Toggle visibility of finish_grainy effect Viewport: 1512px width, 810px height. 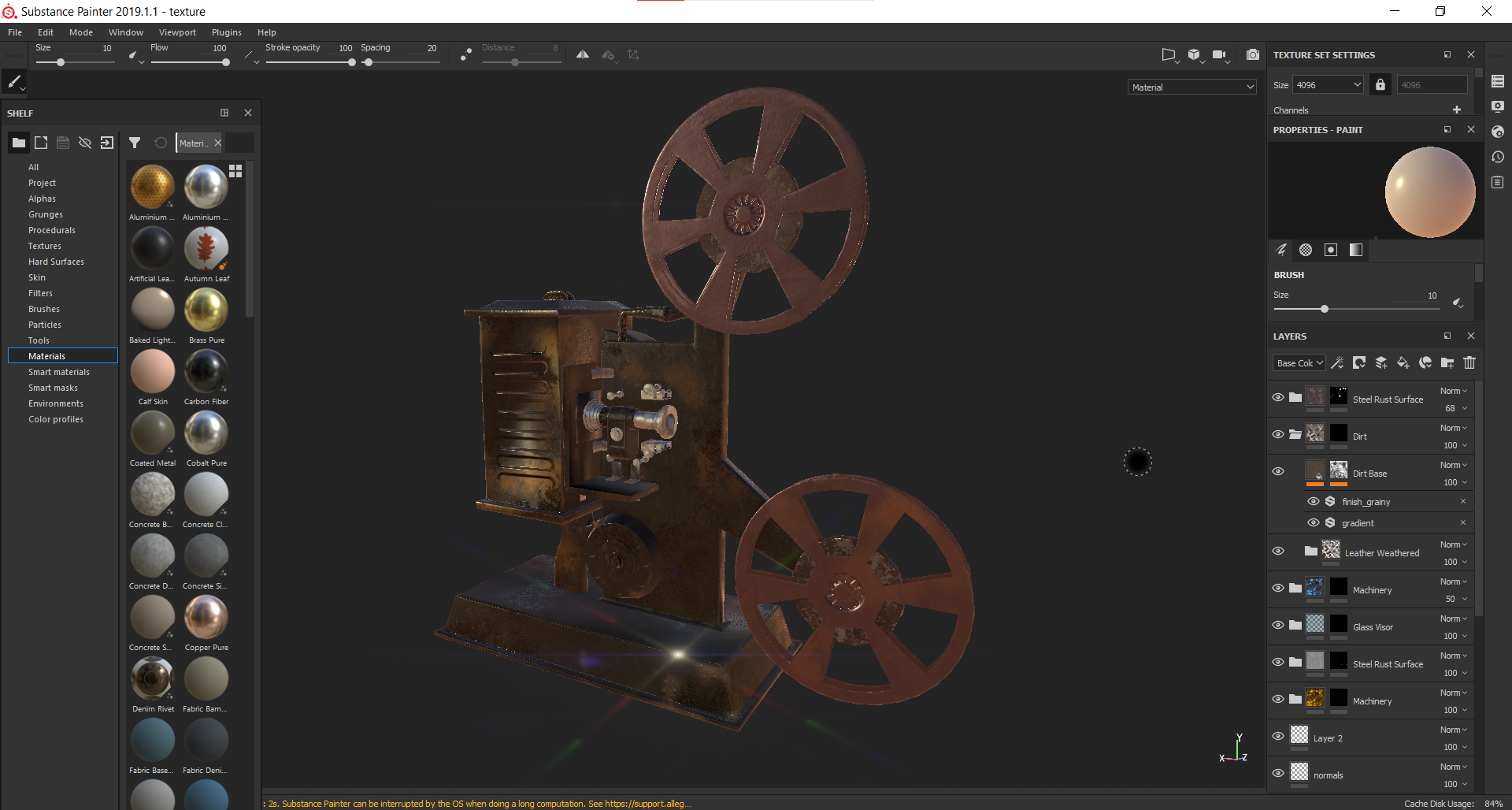(x=1313, y=501)
